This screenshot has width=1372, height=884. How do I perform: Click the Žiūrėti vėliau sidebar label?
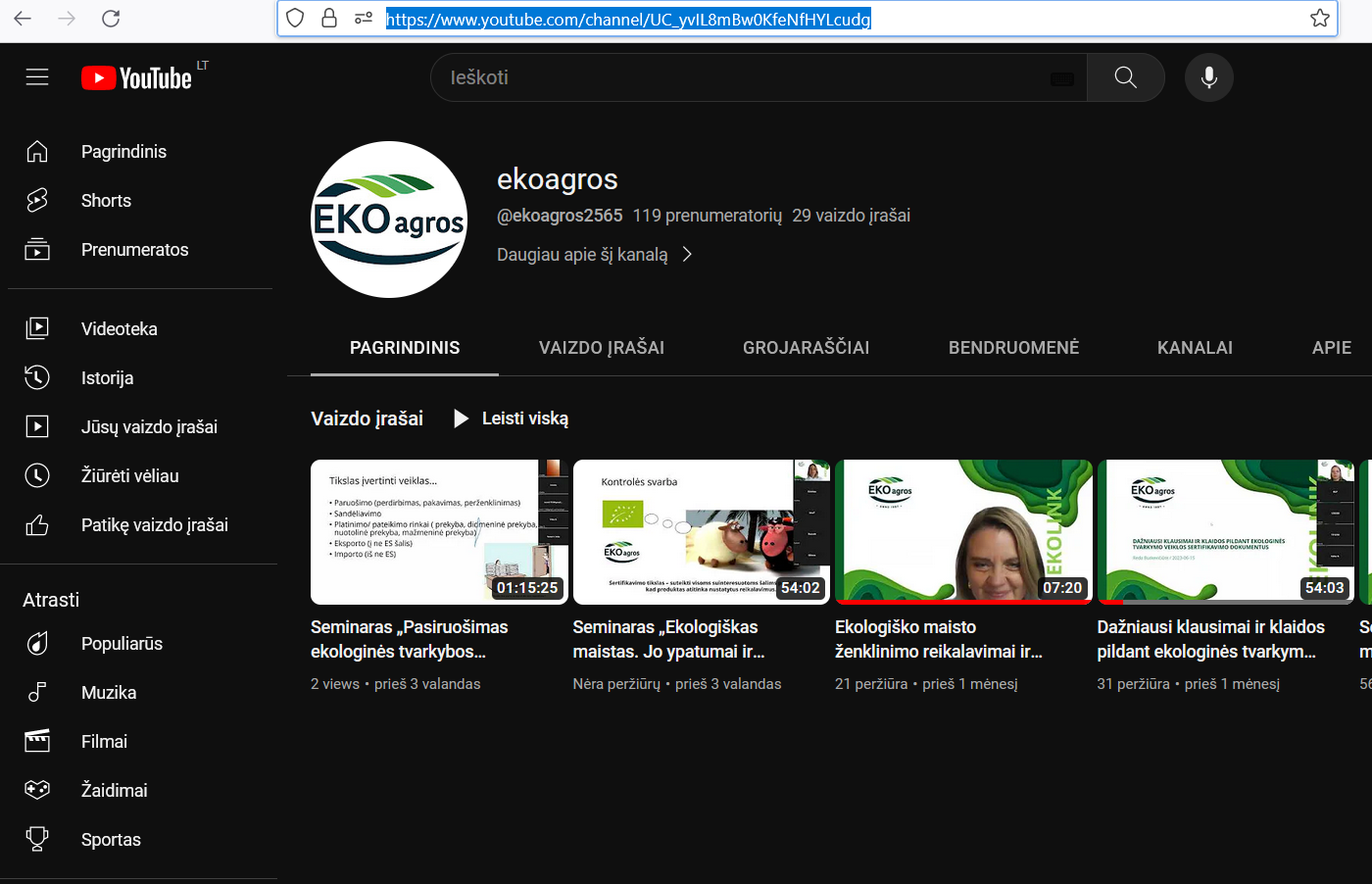tap(129, 476)
